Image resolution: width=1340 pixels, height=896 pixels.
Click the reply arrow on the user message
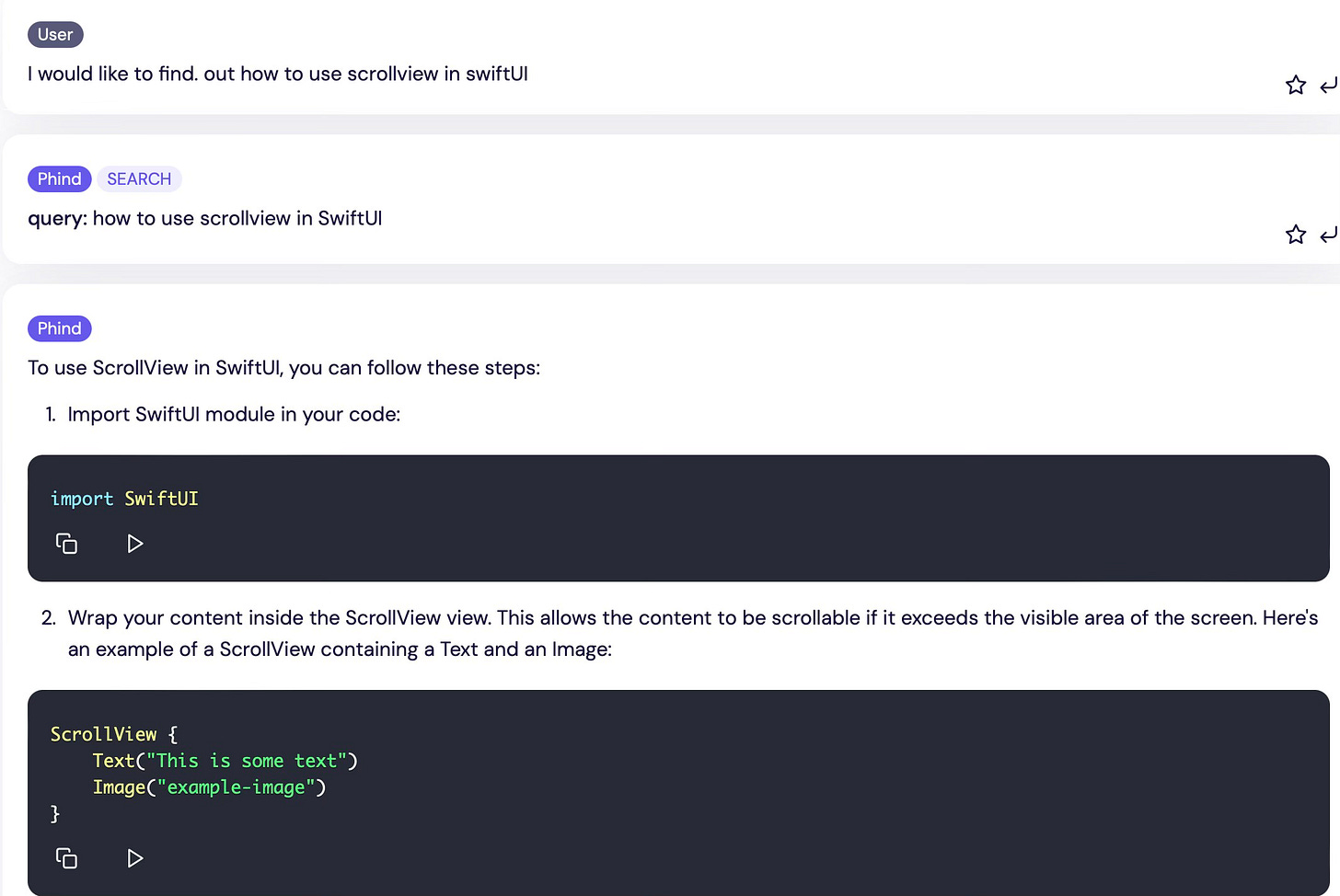(x=1329, y=85)
